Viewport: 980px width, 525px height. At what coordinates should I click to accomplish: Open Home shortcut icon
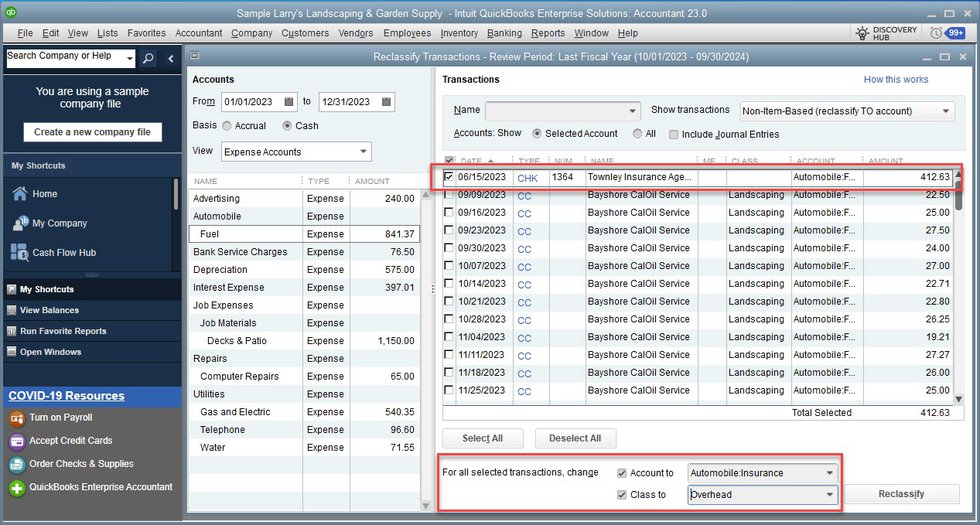[x=18, y=194]
